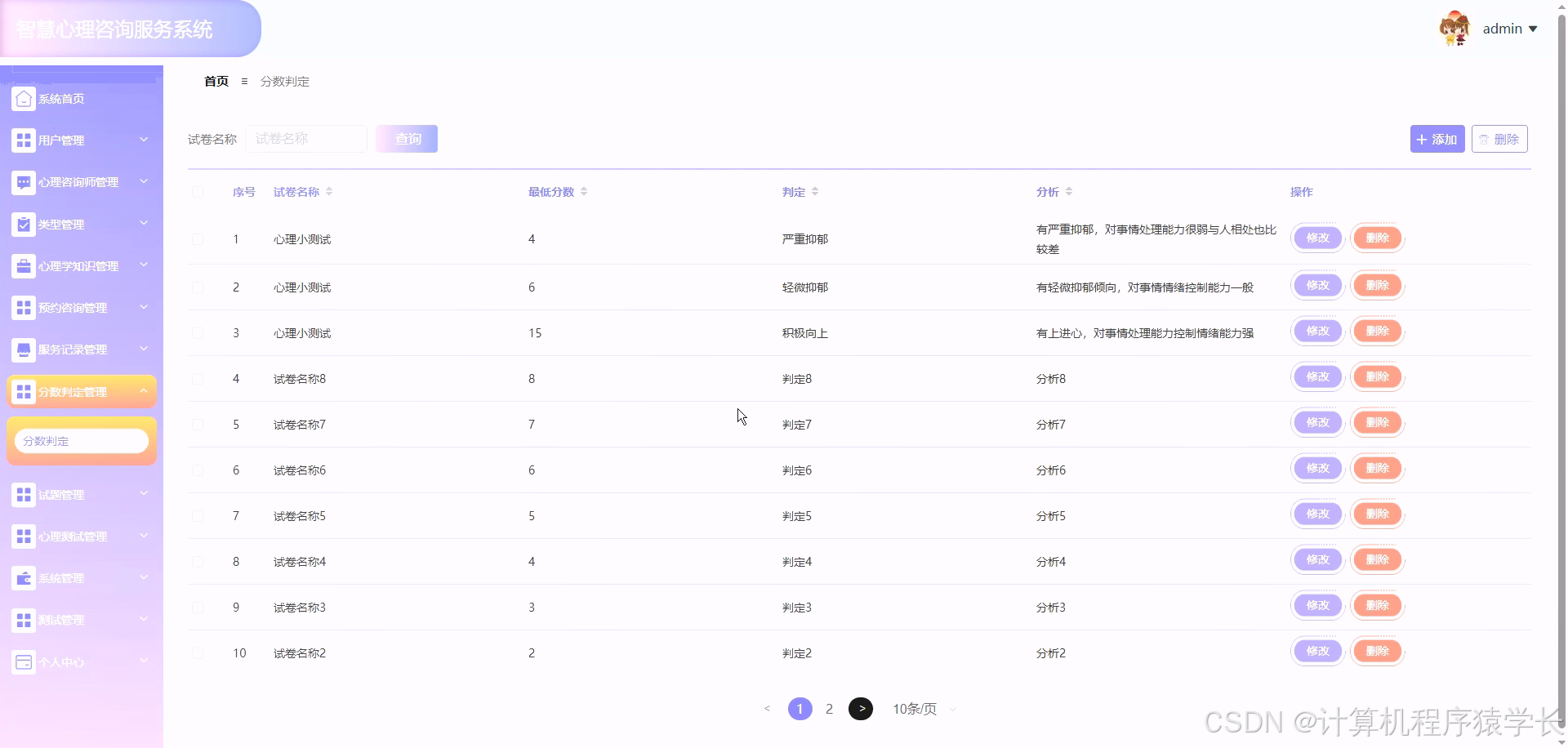Image resolution: width=1568 pixels, height=748 pixels.
Task: Collapse the 分数判定管理 menu section
Action: (x=144, y=390)
